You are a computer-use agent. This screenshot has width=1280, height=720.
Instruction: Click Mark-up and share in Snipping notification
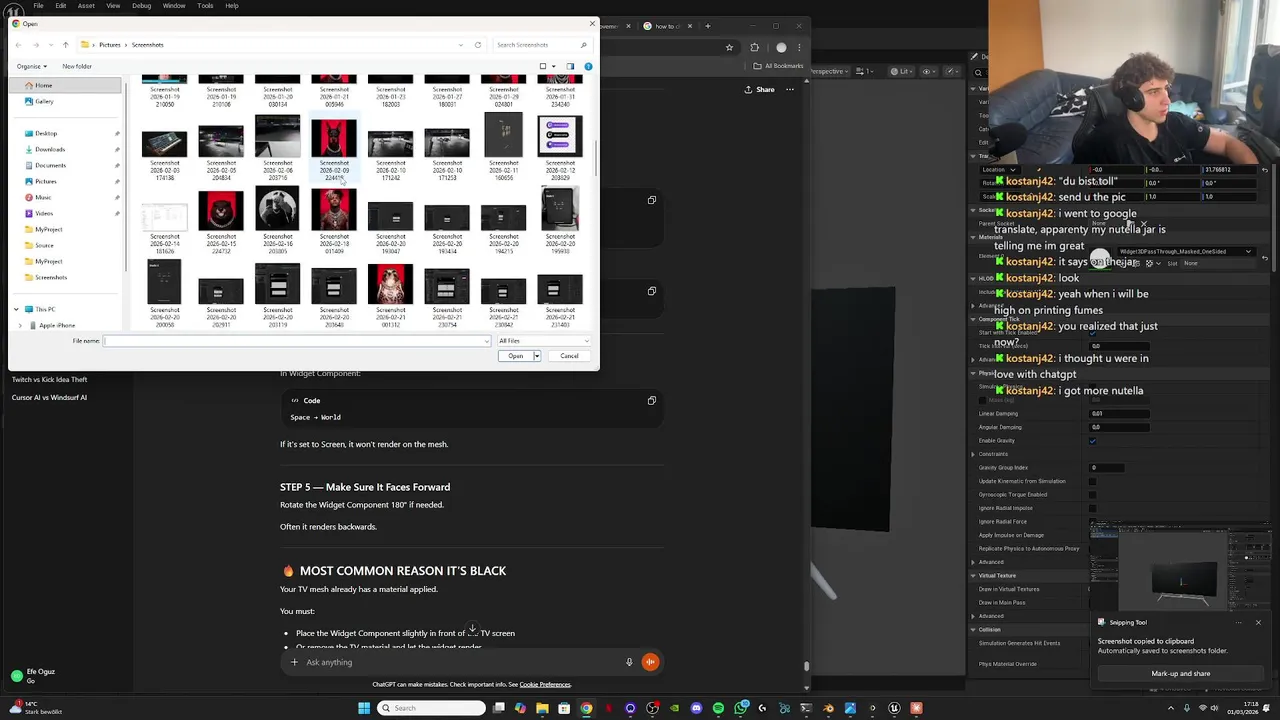tap(1180, 673)
